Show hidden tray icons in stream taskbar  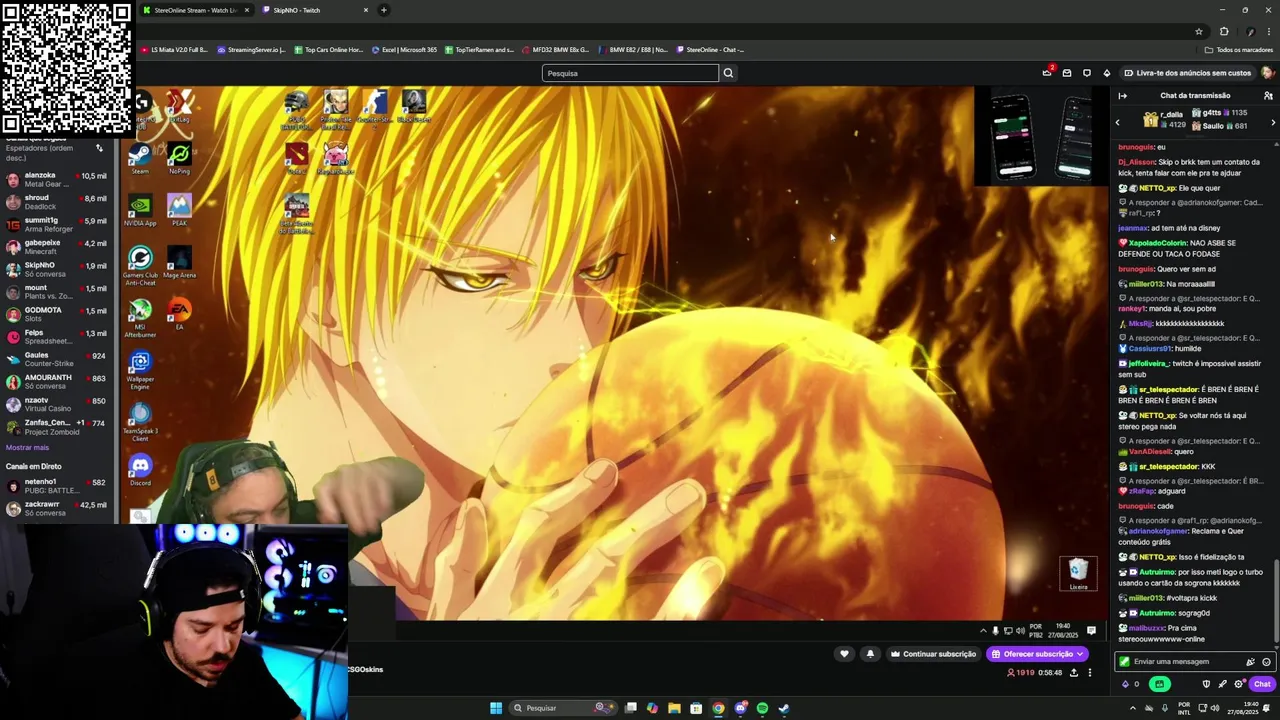coord(983,631)
